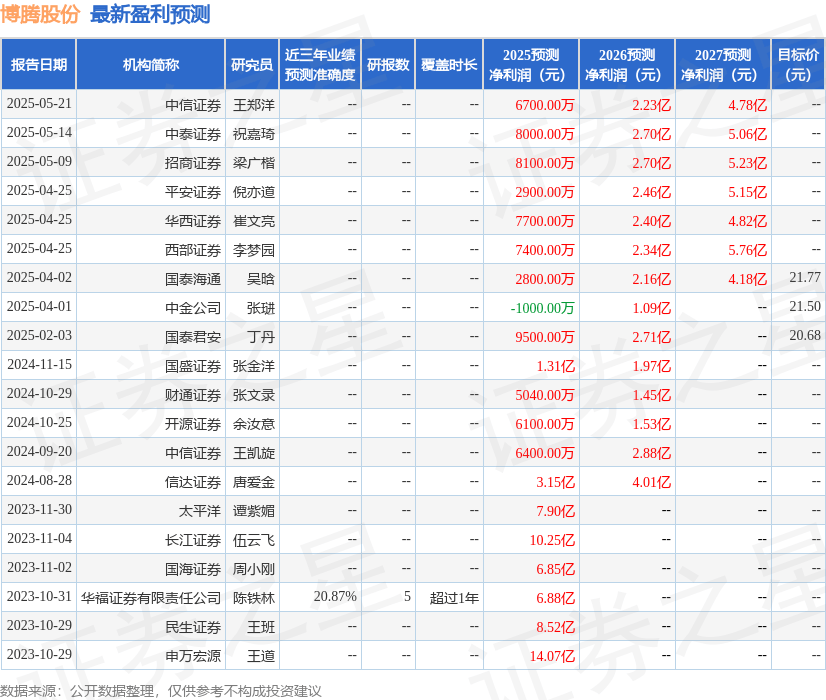Click the 5040.00万 profit value
The image size is (826, 700).
tap(545, 395)
